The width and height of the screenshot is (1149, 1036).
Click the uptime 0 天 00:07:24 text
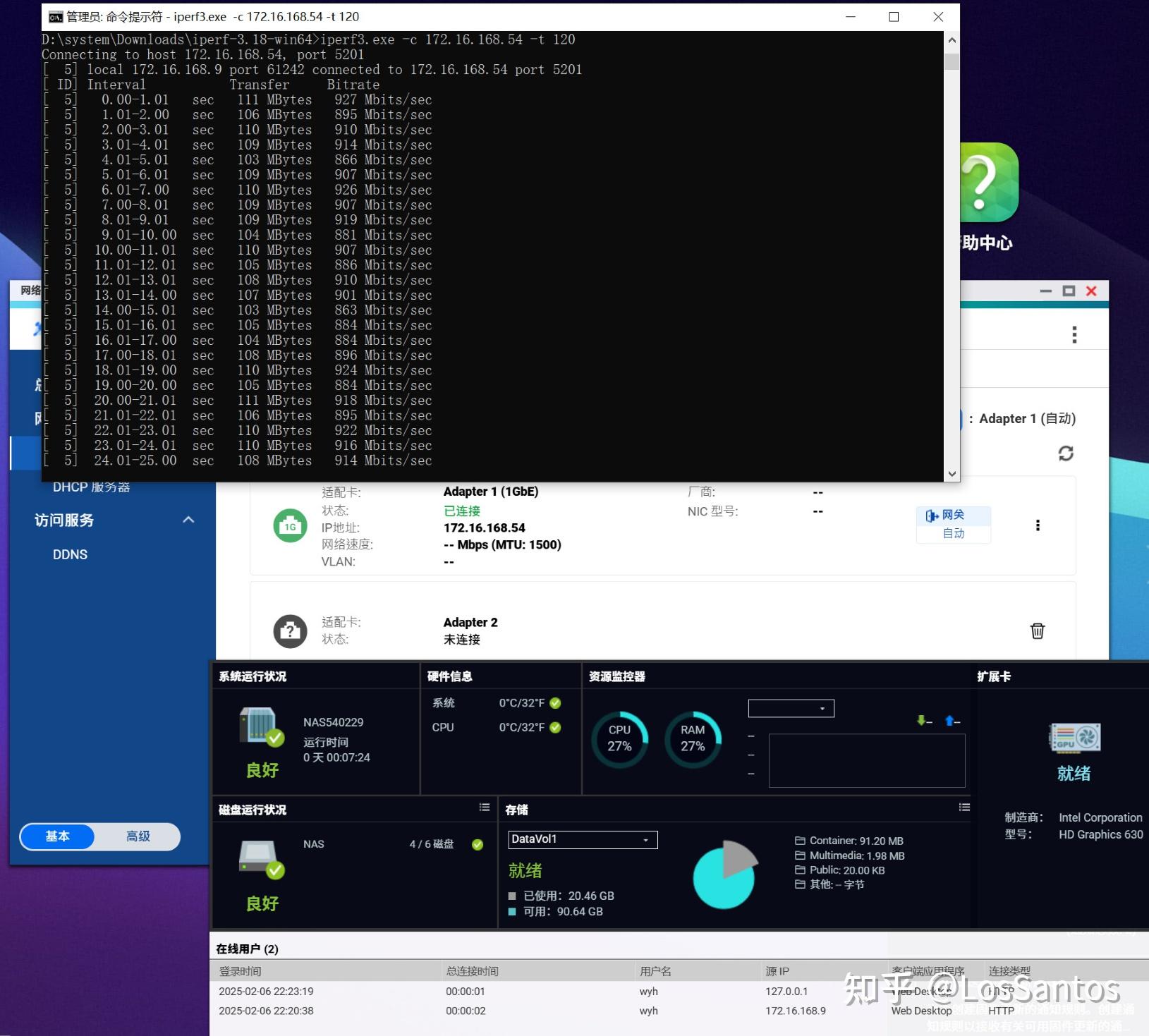click(x=336, y=757)
